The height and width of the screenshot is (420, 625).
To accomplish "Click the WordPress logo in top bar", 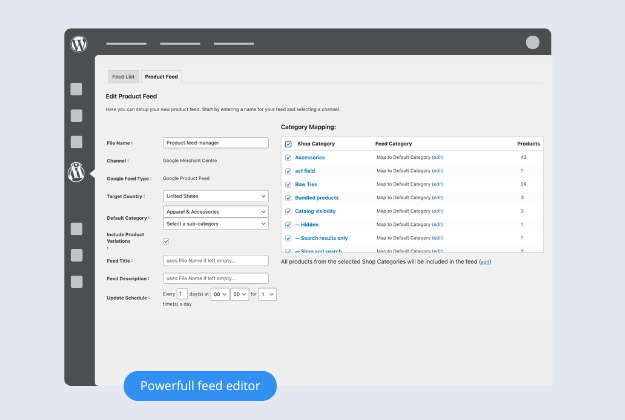I will pos(79,44).
